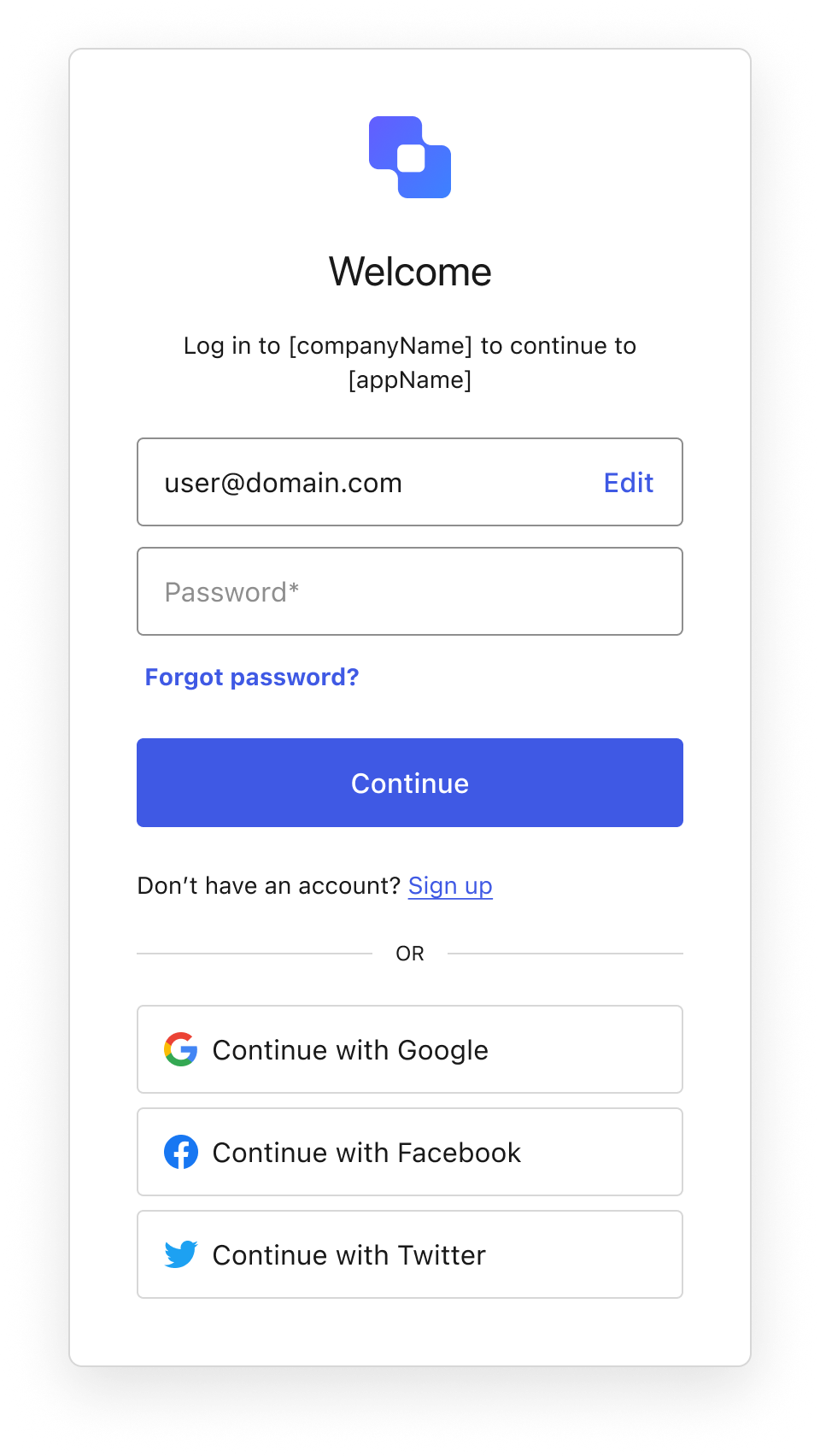Click the "Log in to" subtitle text
This screenshot has height=1456, width=820.
tap(232, 346)
